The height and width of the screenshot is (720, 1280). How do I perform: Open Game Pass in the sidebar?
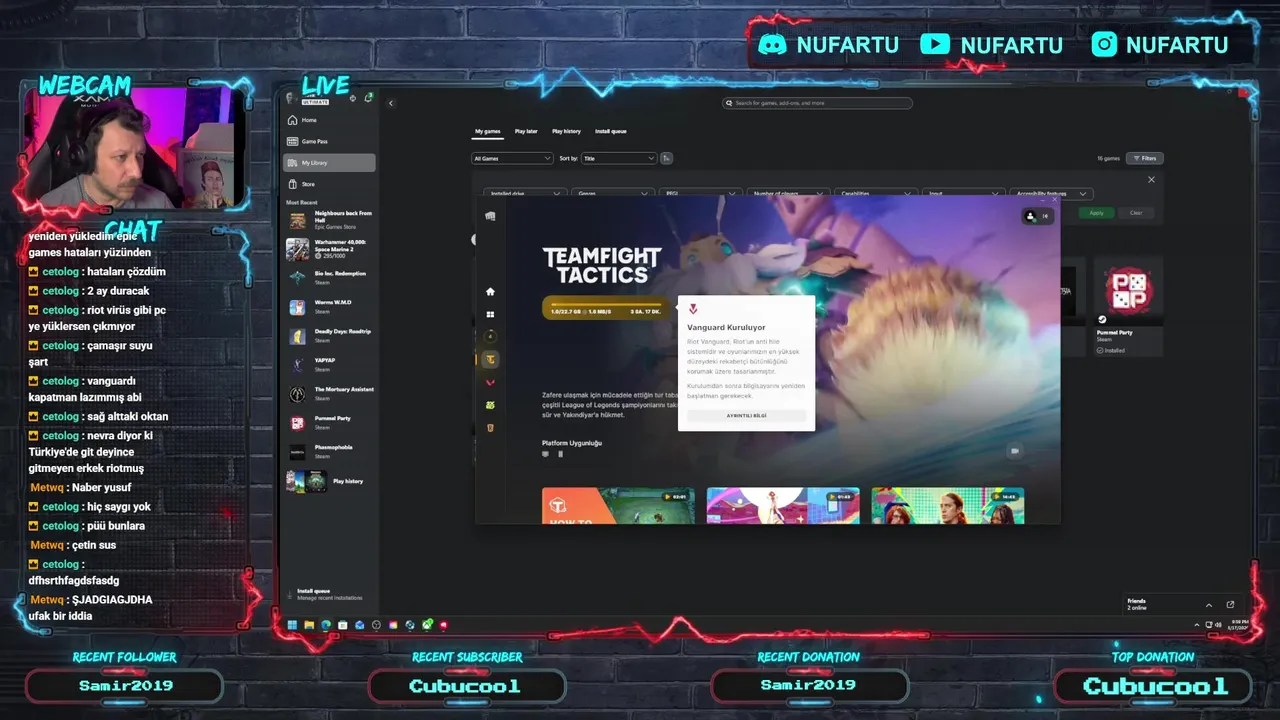coord(329,141)
